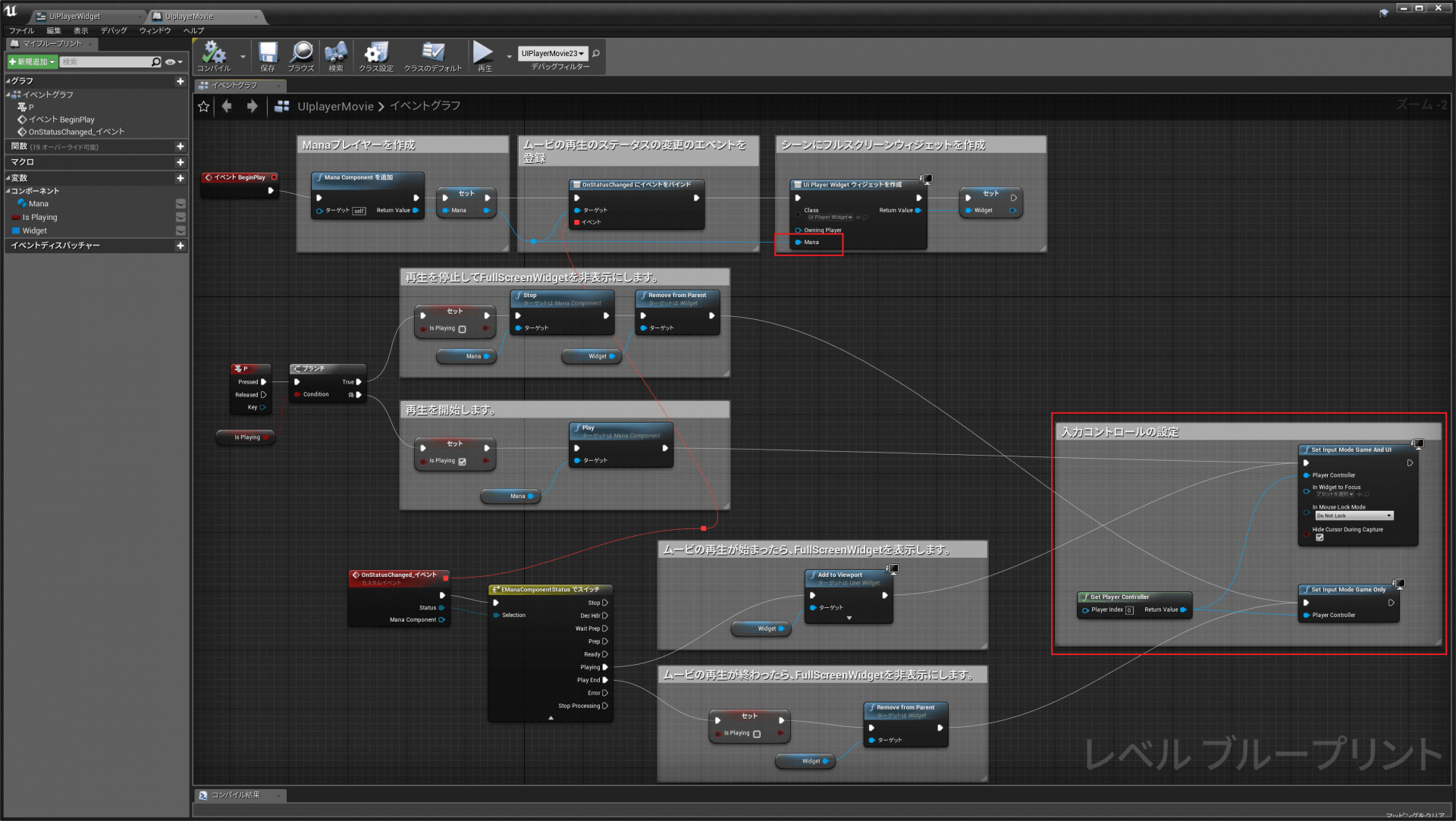Add new function with 関数 plus button
The image size is (1456, 821).
(180, 146)
